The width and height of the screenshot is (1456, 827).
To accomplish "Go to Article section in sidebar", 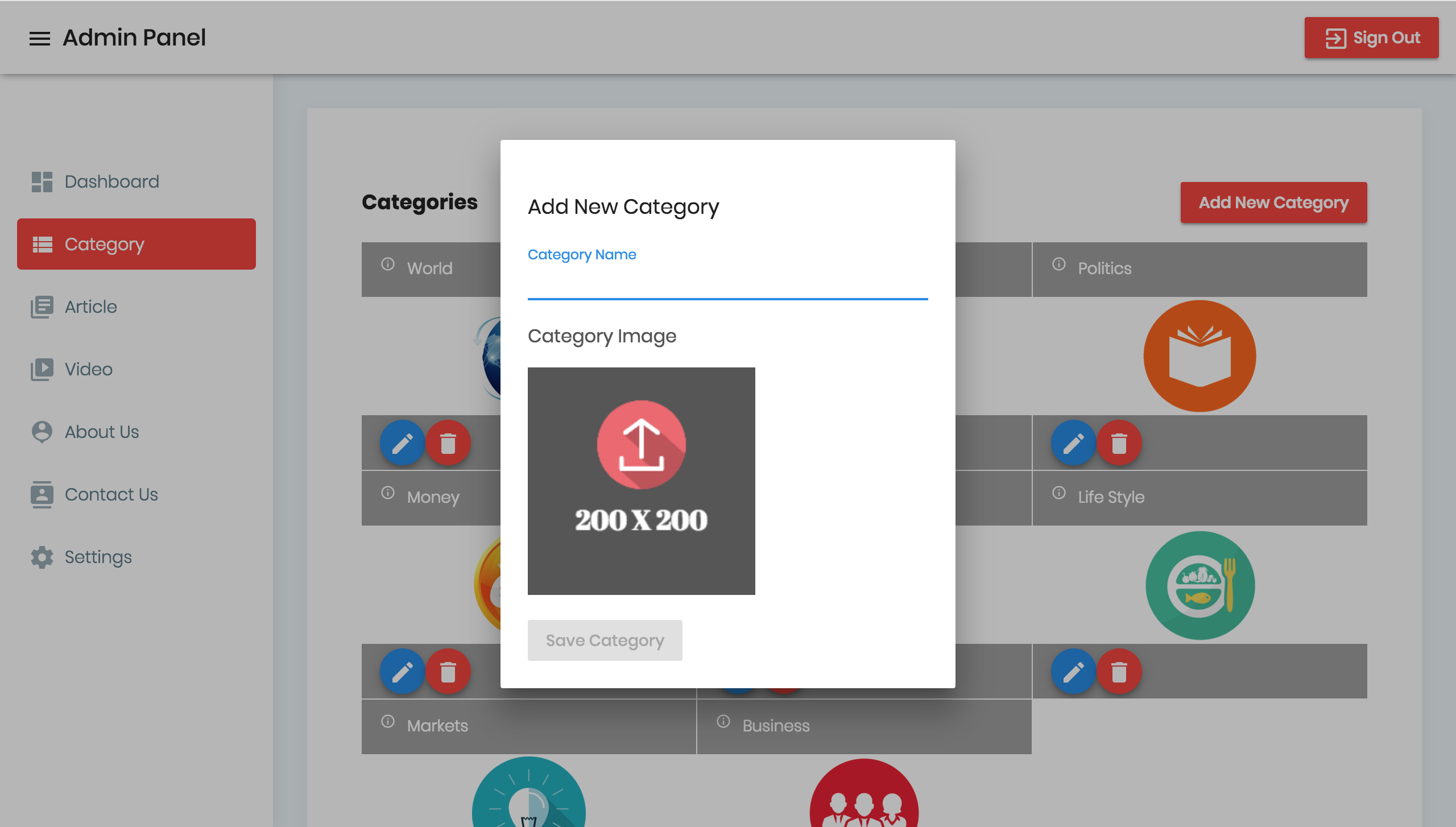I will tap(90, 307).
